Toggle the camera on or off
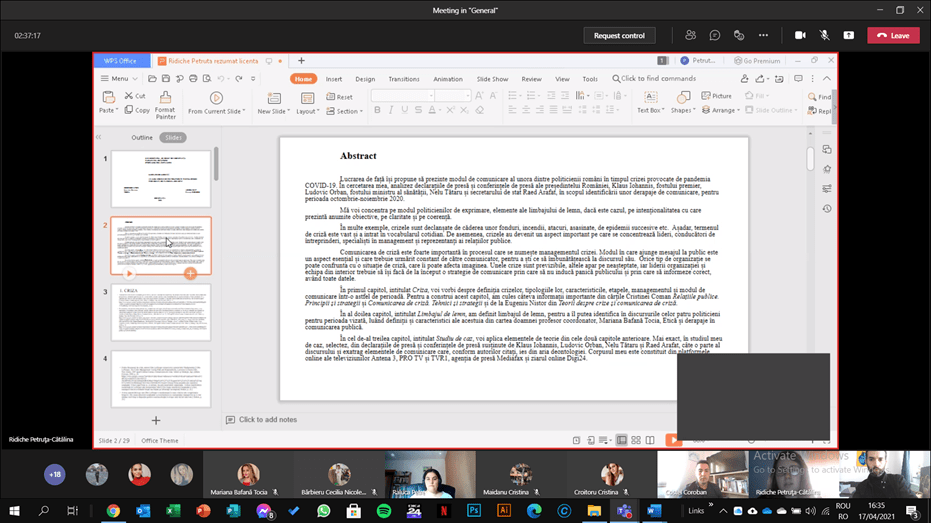Screen dimensions: 931x523 coord(800,35)
